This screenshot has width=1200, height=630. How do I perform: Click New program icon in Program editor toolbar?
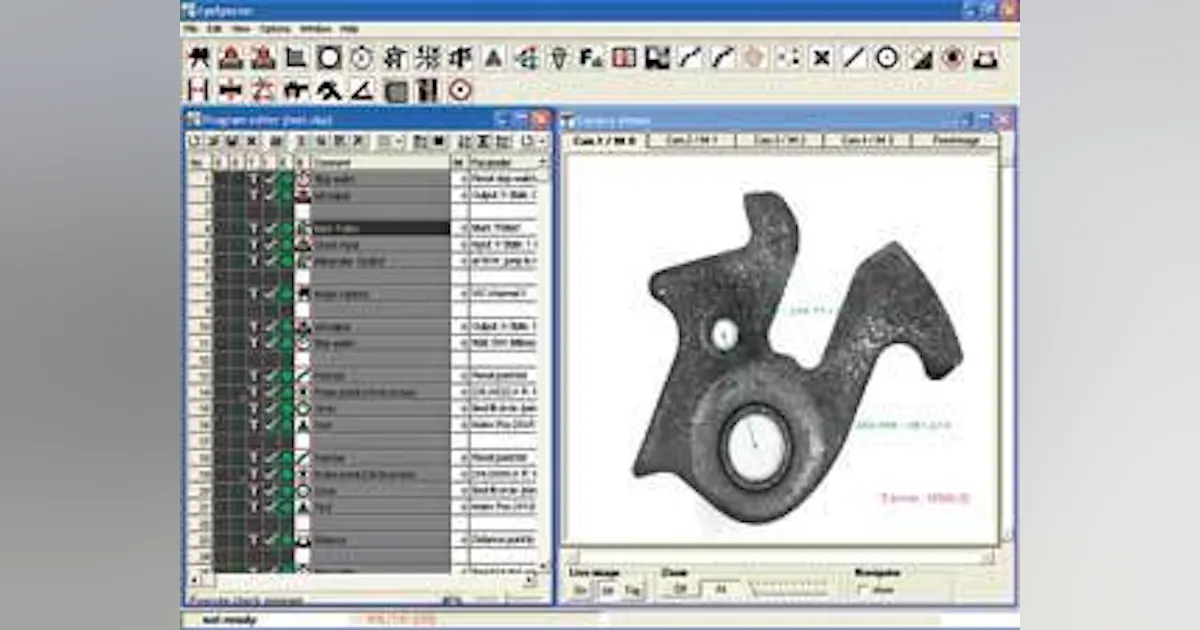[196, 142]
